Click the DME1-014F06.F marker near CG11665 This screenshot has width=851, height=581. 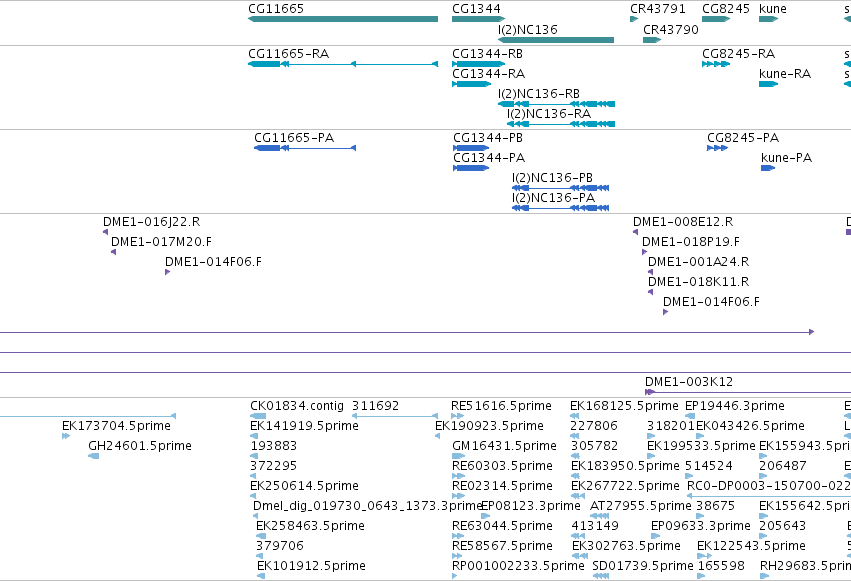click(x=167, y=272)
